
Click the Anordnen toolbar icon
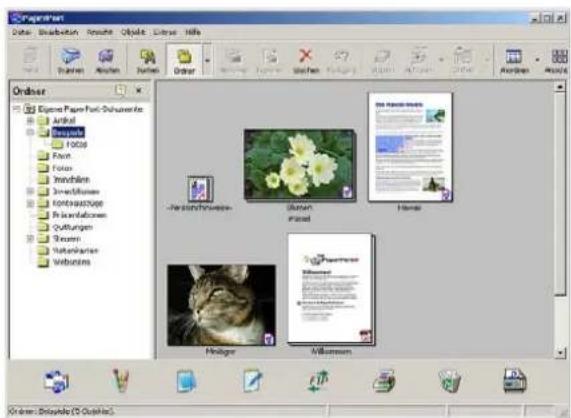pyautogui.click(x=514, y=60)
